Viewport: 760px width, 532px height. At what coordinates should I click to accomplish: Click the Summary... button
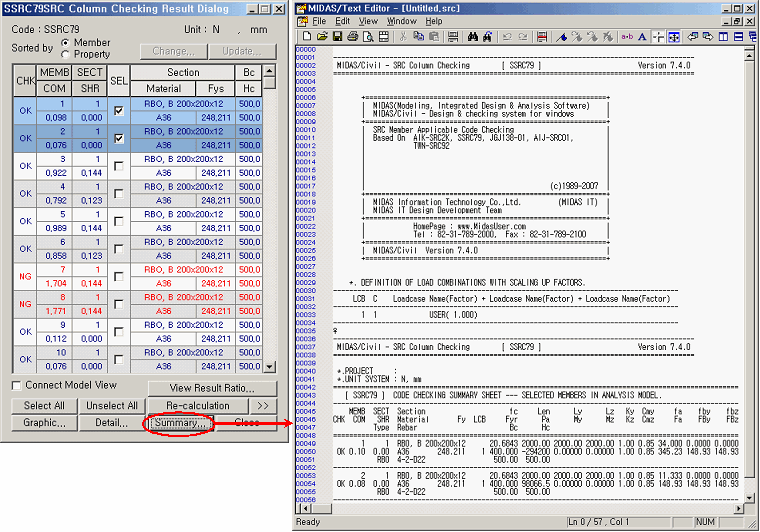click(x=181, y=423)
